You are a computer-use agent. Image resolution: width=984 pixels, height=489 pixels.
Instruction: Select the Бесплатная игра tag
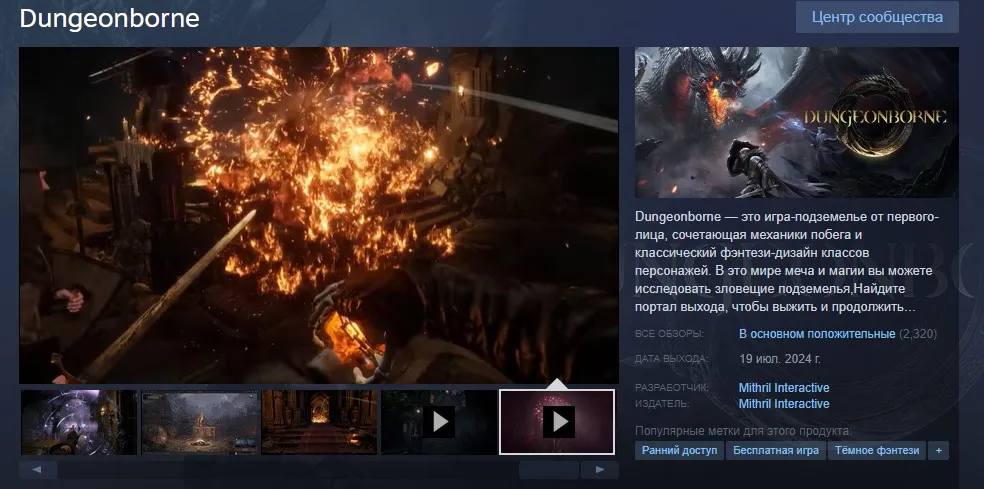tap(776, 451)
